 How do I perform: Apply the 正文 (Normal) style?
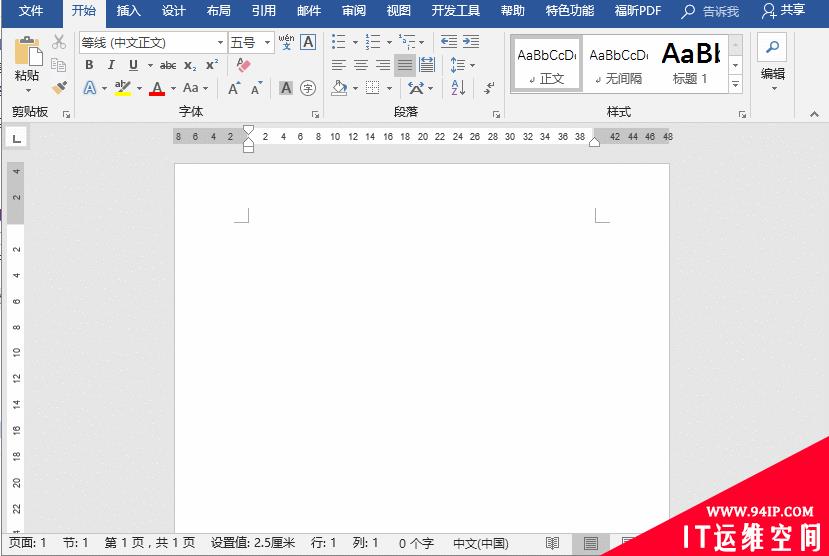coord(547,64)
